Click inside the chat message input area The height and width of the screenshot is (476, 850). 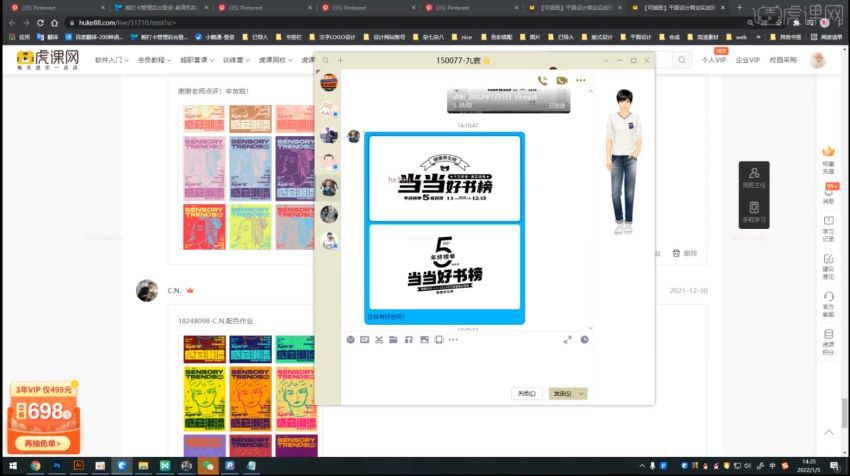(x=466, y=366)
